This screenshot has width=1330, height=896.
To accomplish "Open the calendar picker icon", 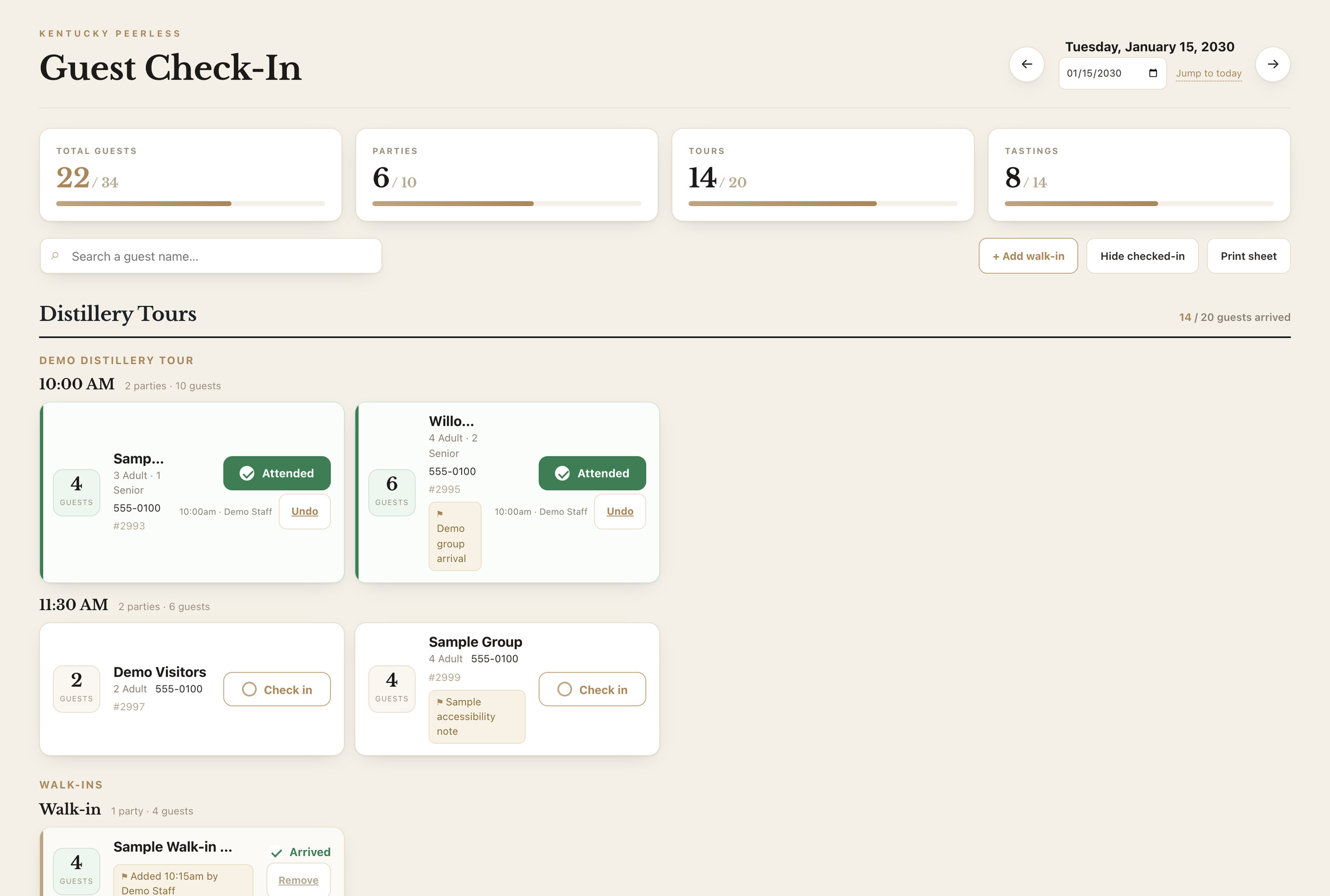I will coord(1153,73).
